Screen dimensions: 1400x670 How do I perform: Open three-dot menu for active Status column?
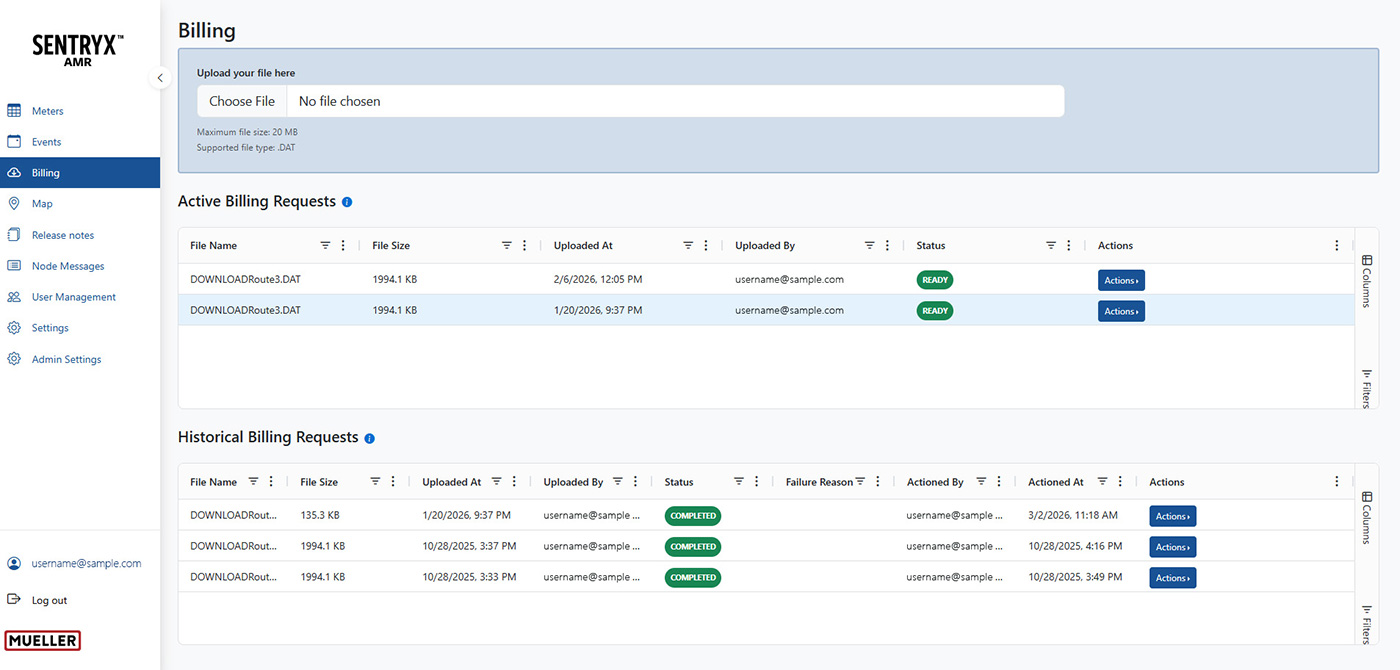coord(1069,246)
